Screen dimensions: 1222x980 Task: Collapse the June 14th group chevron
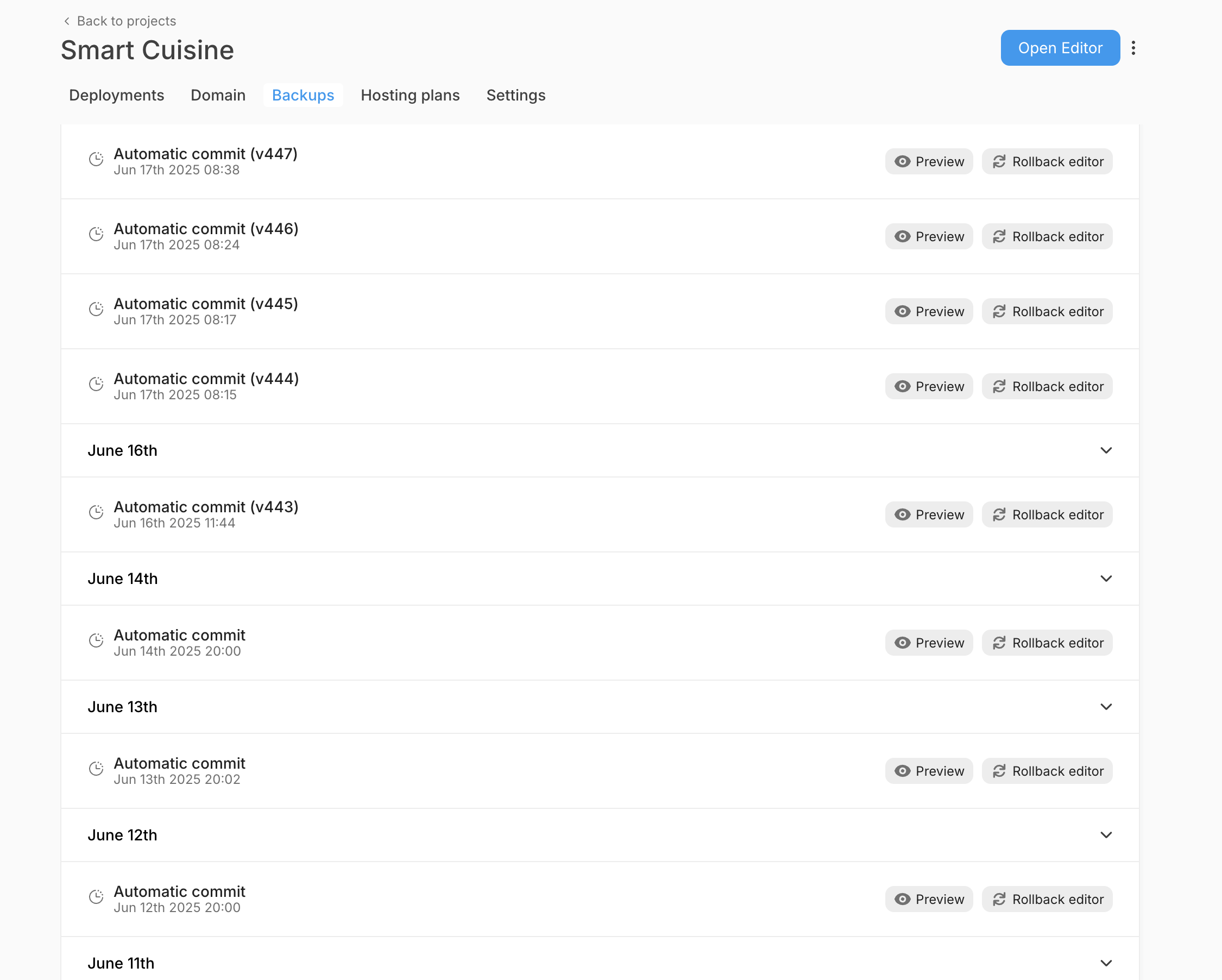click(x=1105, y=579)
